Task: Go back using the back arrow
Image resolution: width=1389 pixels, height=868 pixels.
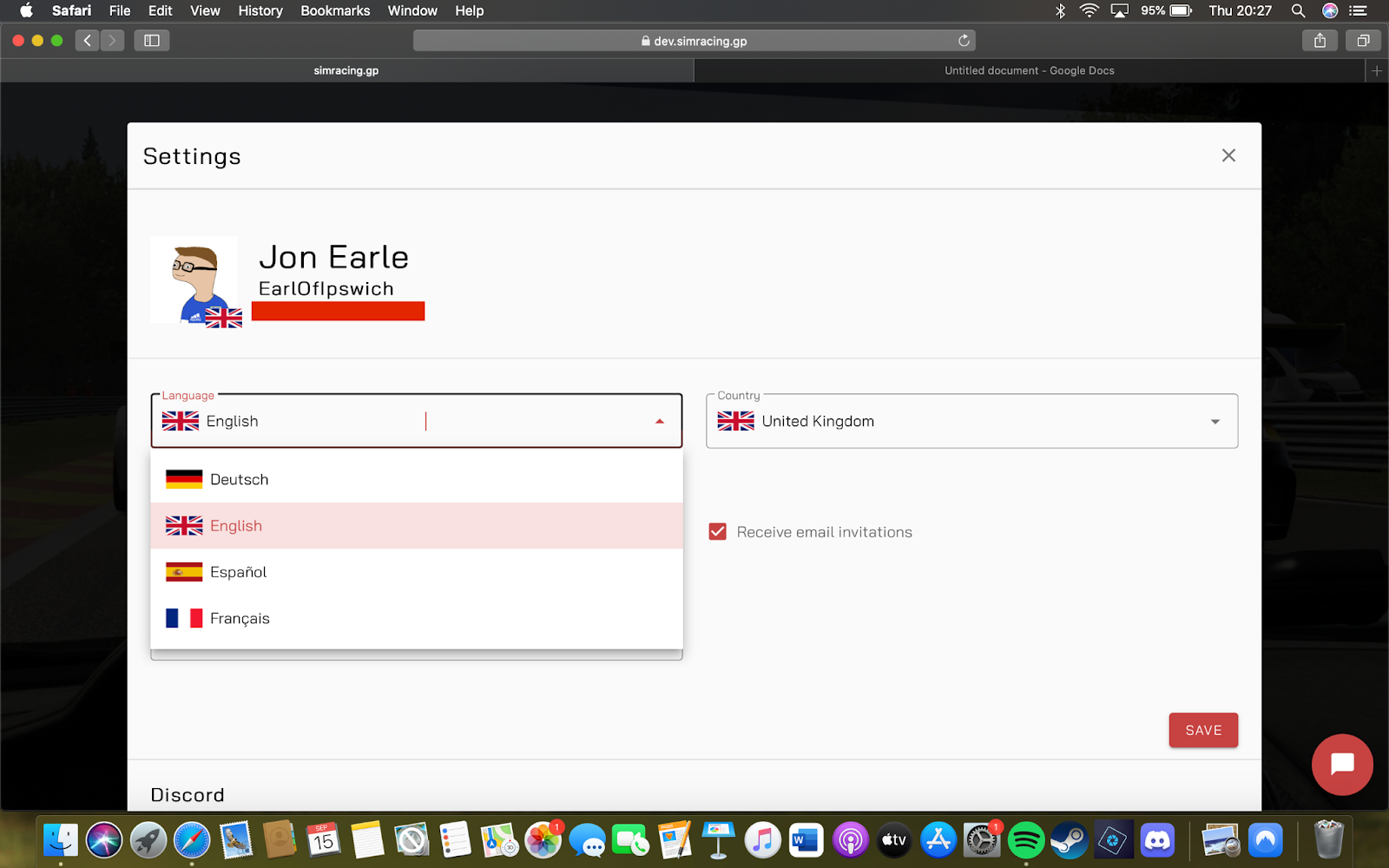Action: 87,41
